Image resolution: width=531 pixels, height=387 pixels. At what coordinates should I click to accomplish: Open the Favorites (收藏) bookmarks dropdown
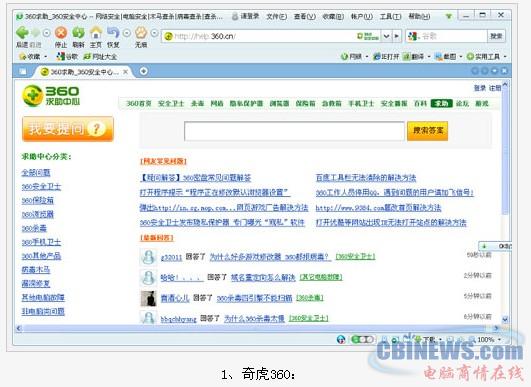click(x=33, y=57)
